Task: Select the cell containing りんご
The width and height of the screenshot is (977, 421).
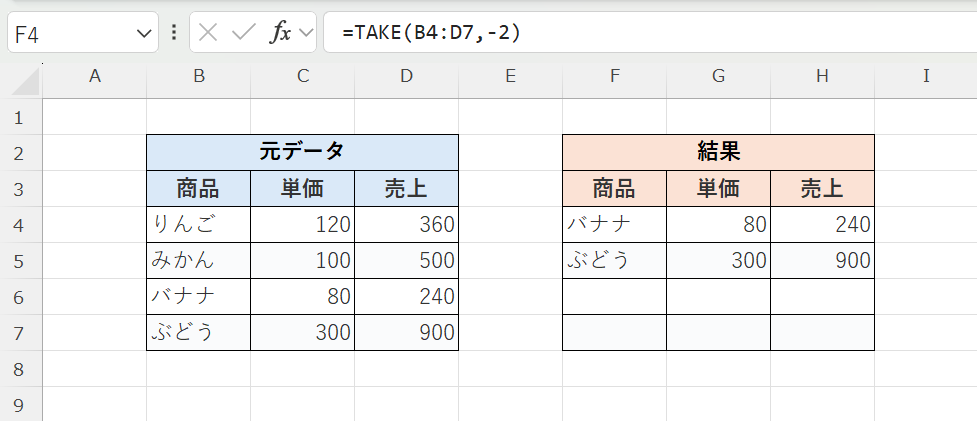Action: pos(198,225)
